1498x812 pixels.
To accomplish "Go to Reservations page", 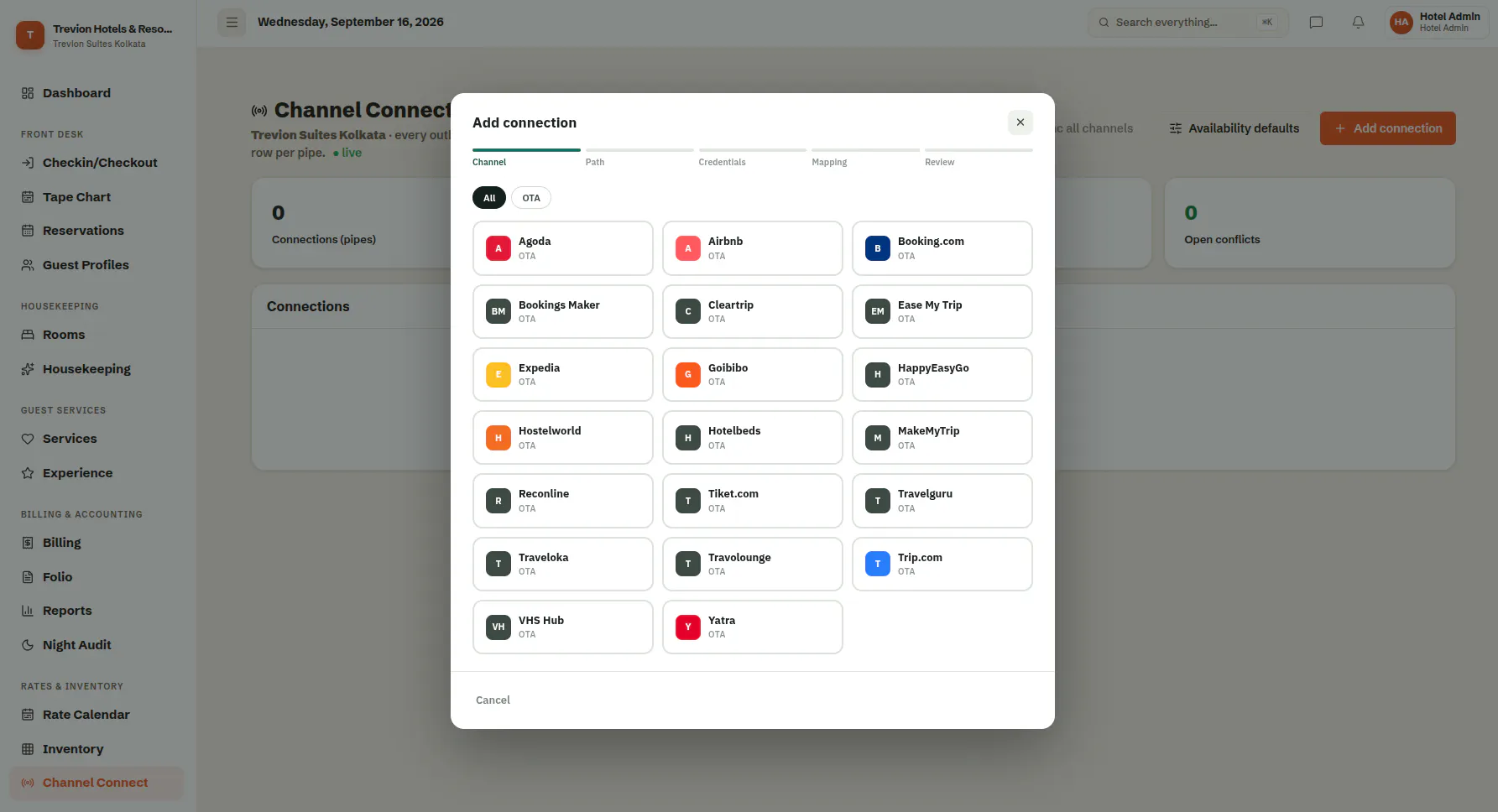I will pos(97,231).
